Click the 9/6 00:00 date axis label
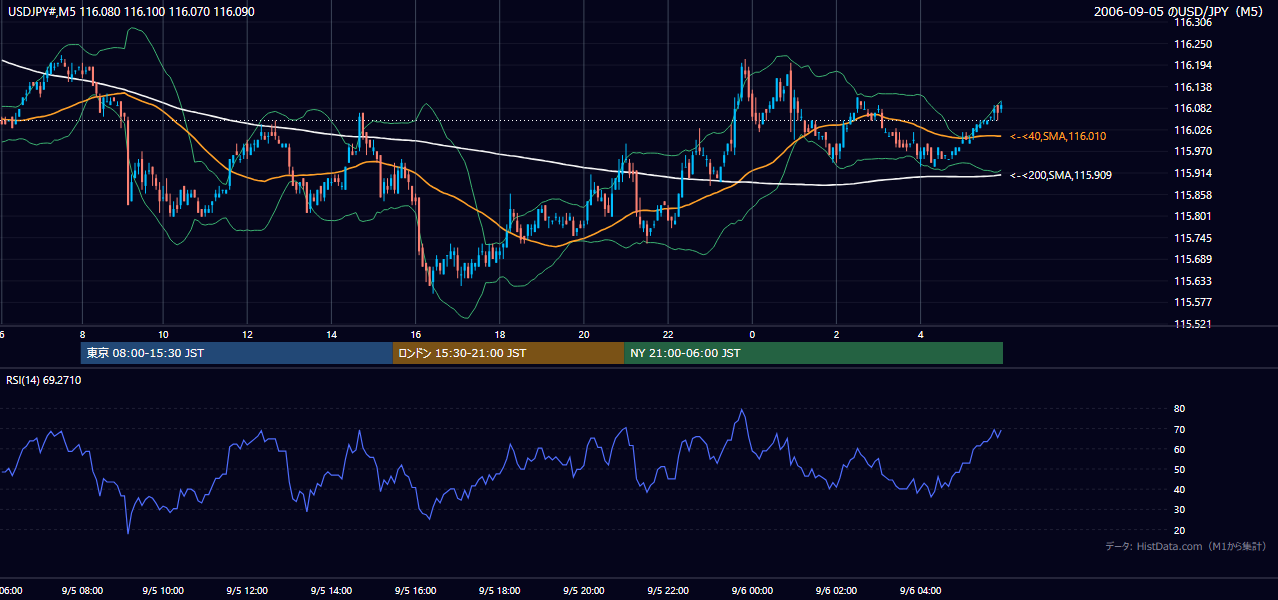 [x=754, y=590]
